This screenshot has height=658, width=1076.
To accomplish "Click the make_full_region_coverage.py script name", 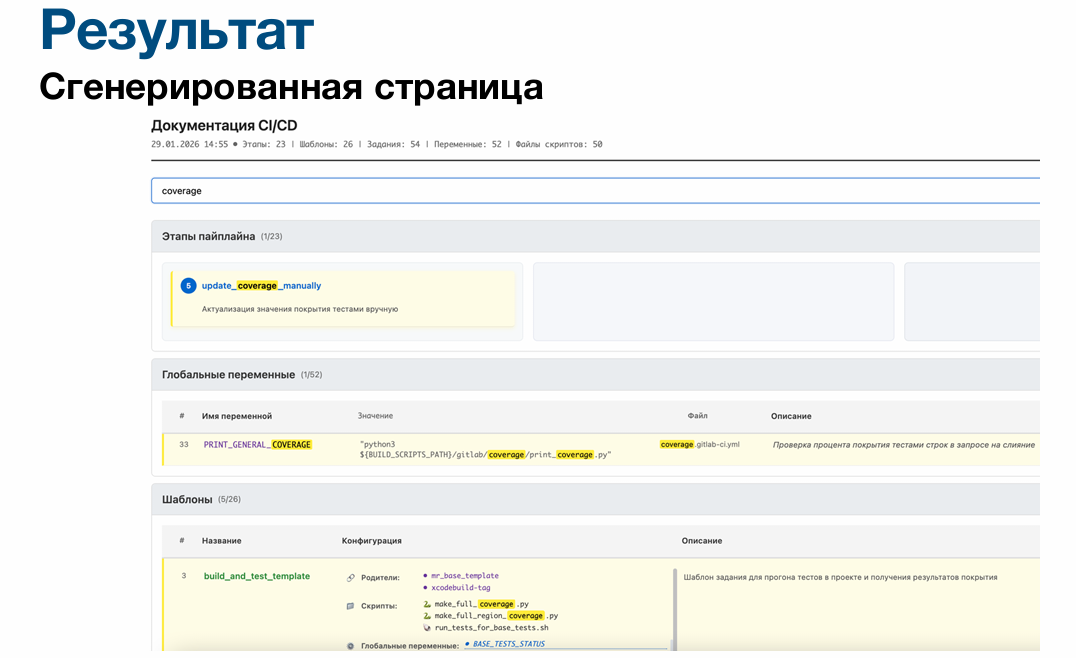I will click(x=496, y=616).
